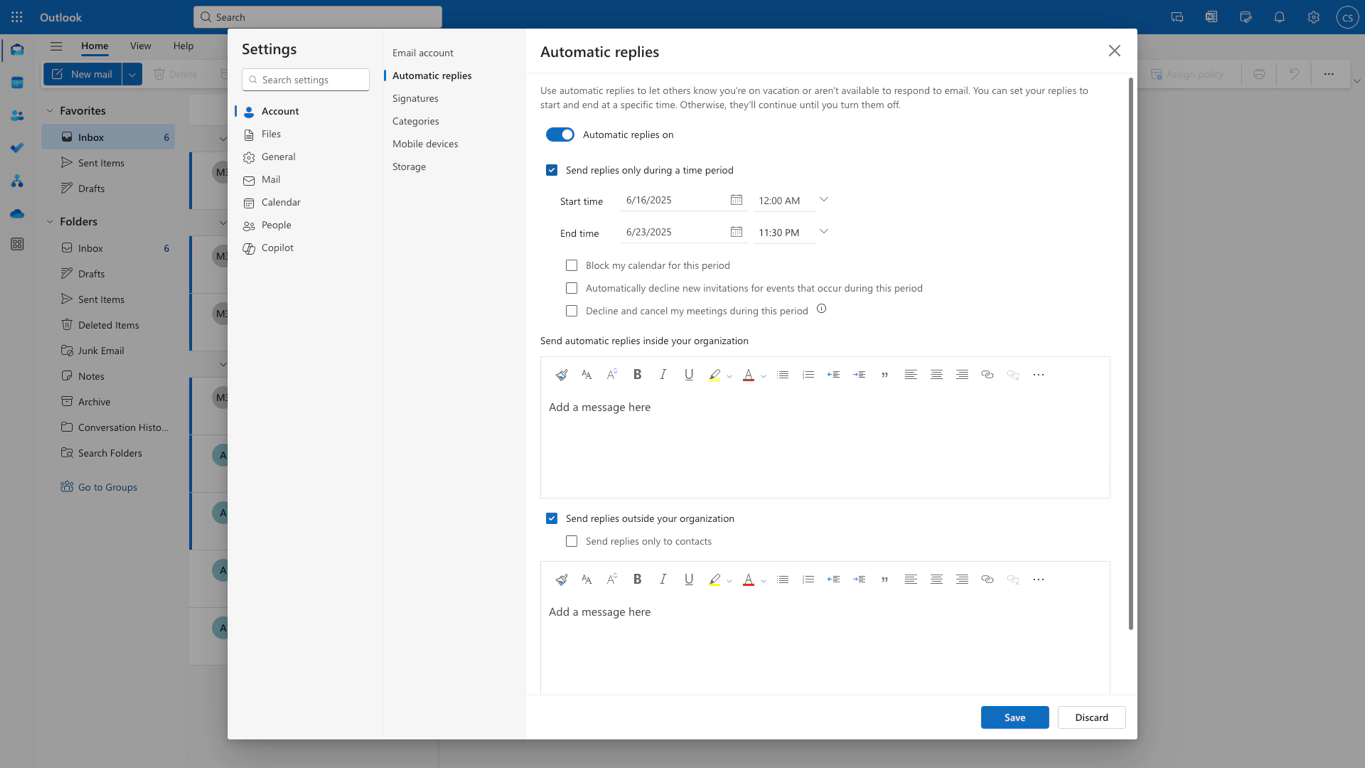The width and height of the screenshot is (1365, 768).
Task: Turn off the Automatic replies toggle
Action: [560, 134]
